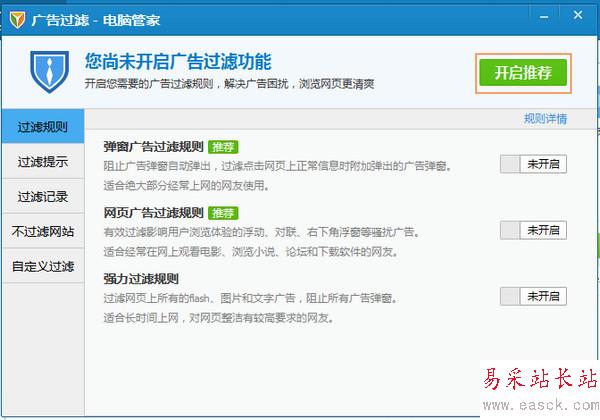Go to the 不过滤网站 tab
This screenshot has width=600, height=420.
point(43,231)
